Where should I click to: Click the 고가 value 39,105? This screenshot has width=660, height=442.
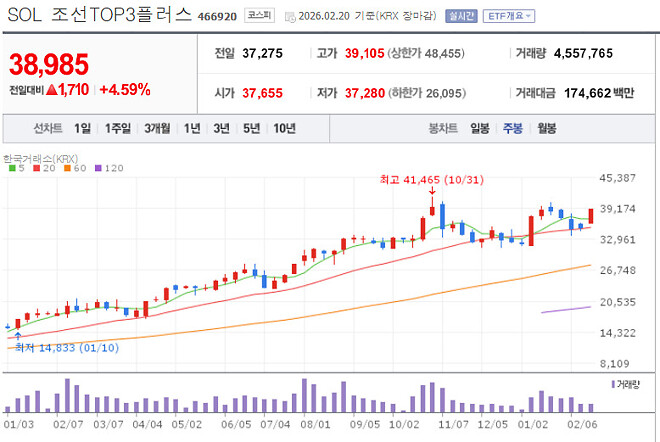[365, 53]
